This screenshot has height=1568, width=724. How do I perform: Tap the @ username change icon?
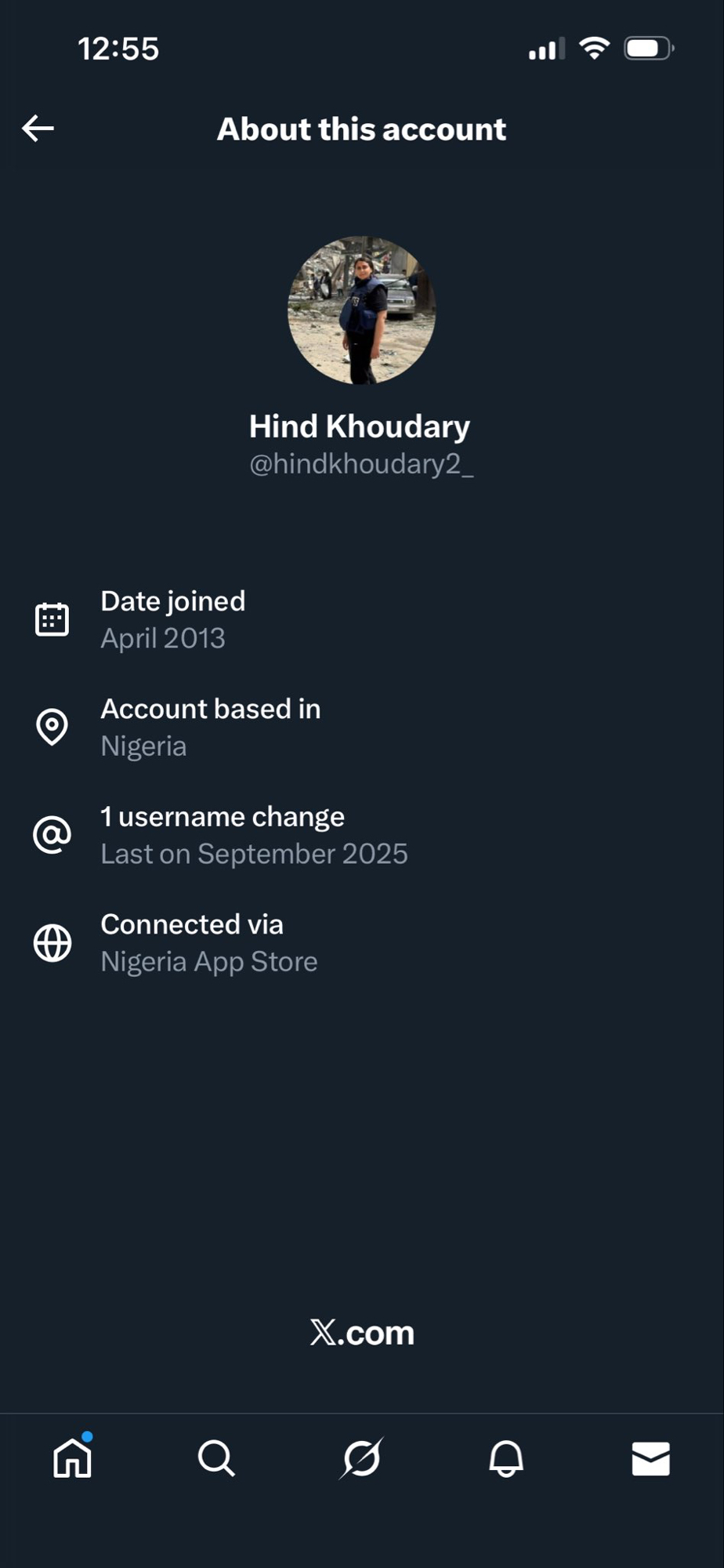pos(52,835)
